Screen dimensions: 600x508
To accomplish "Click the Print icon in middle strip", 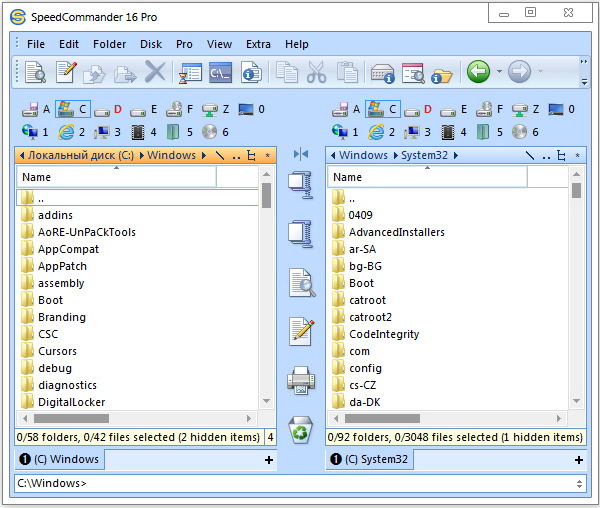I will pos(301,380).
